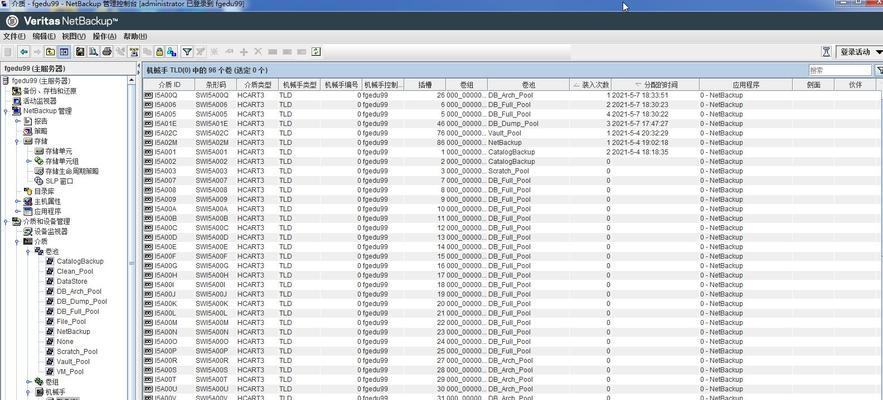This screenshot has width=883, height=400.
Task: Select media row I5A02M
Action: (510, 143)
